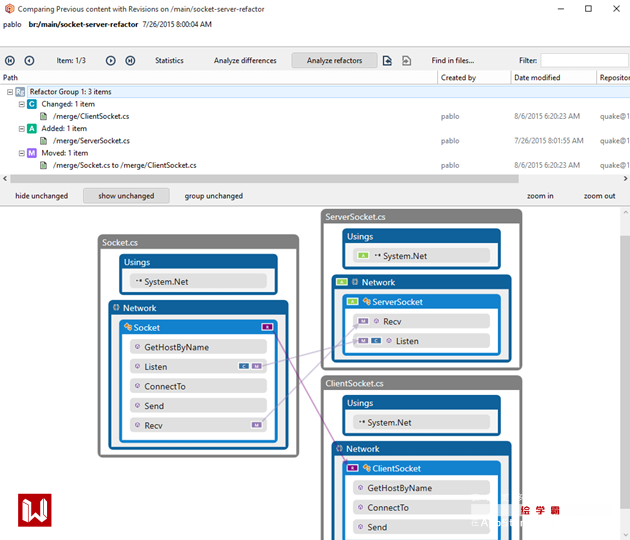
Task: Collapse the Added: 1 item node
Action: click(22, 129)
